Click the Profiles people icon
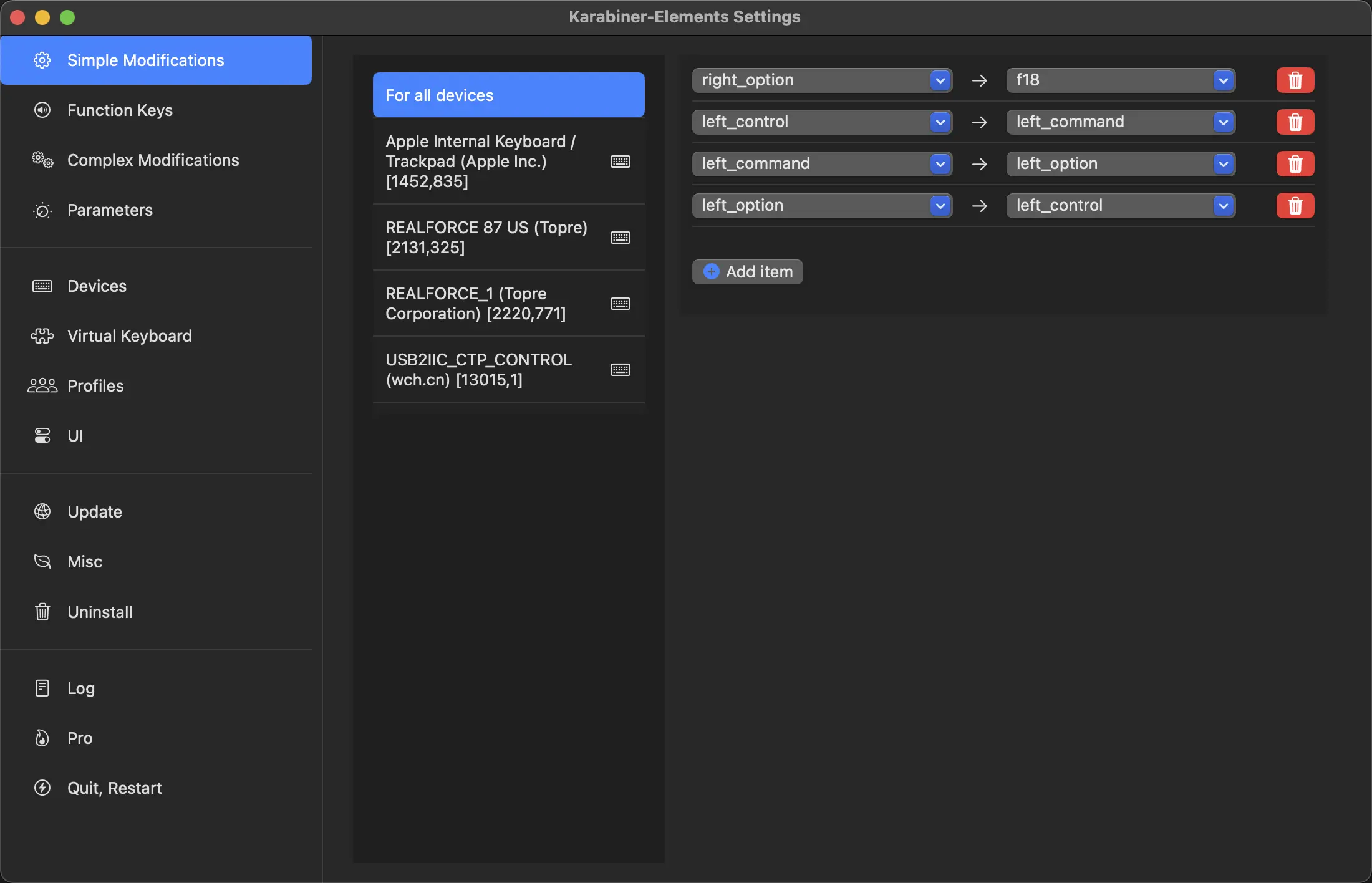Screen dimensions: 1372x883 (42, 386)
